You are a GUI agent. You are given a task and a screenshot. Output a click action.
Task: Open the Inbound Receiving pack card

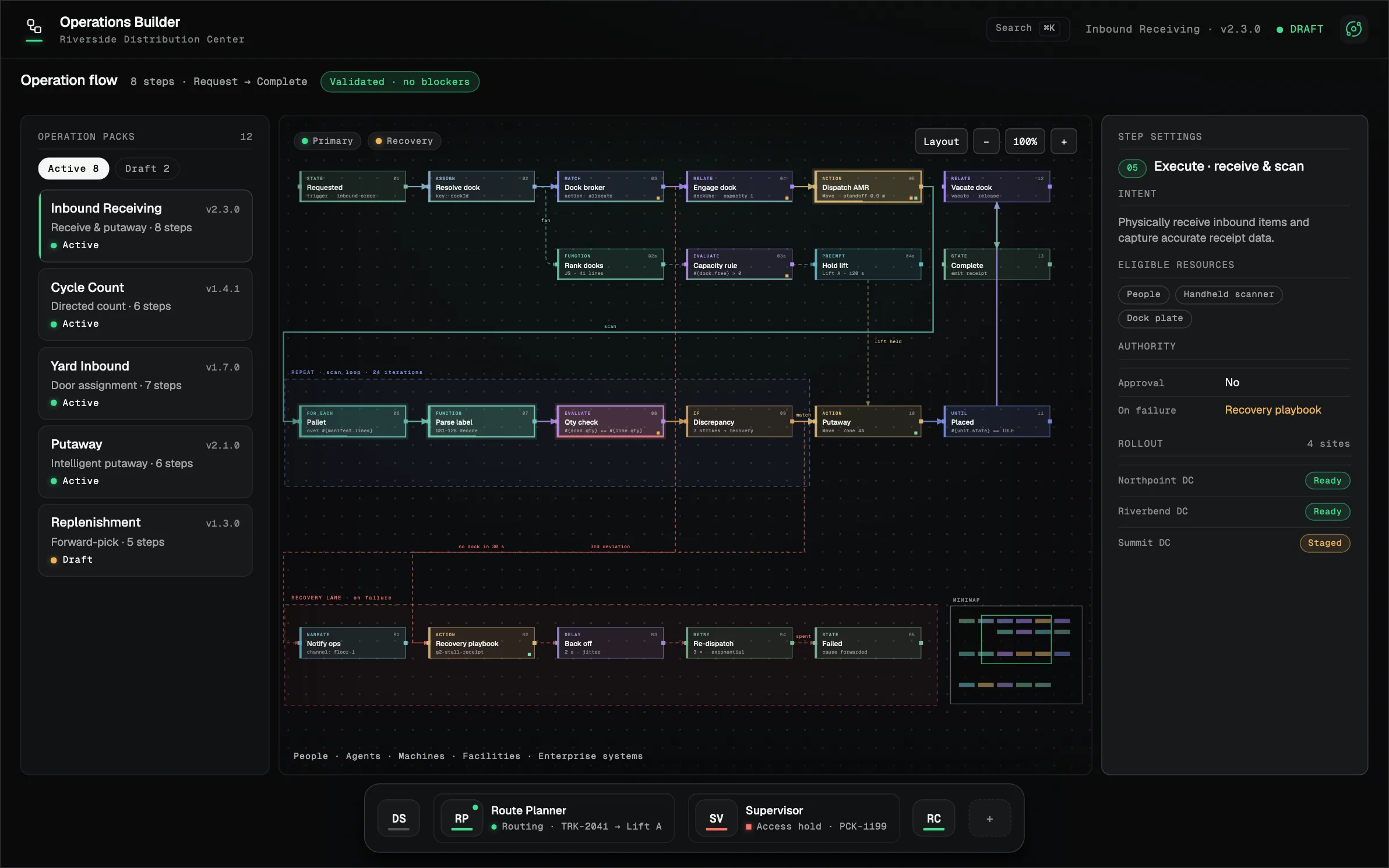[x=145, y=226]
